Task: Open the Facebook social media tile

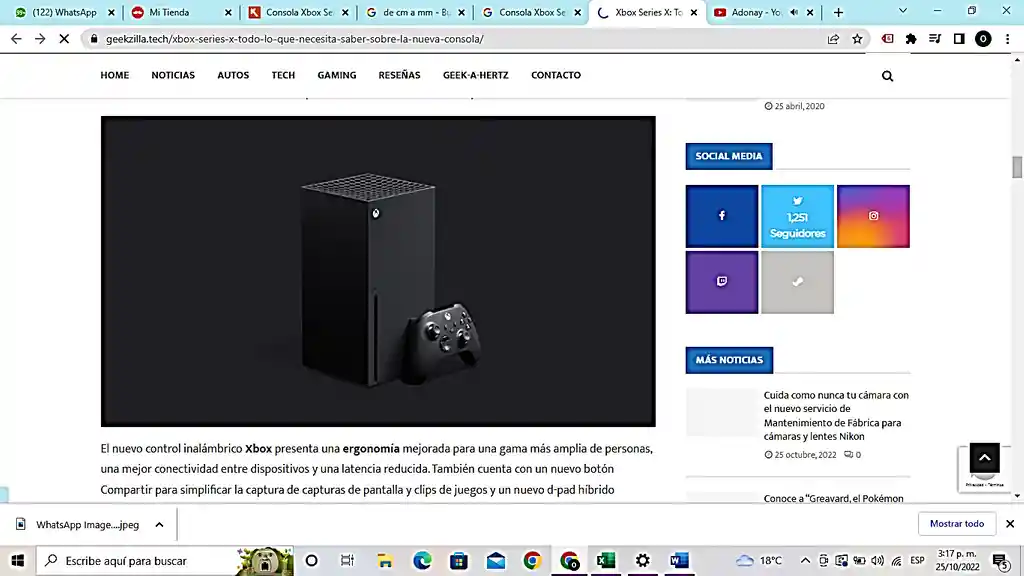Action: click(721, 216)
